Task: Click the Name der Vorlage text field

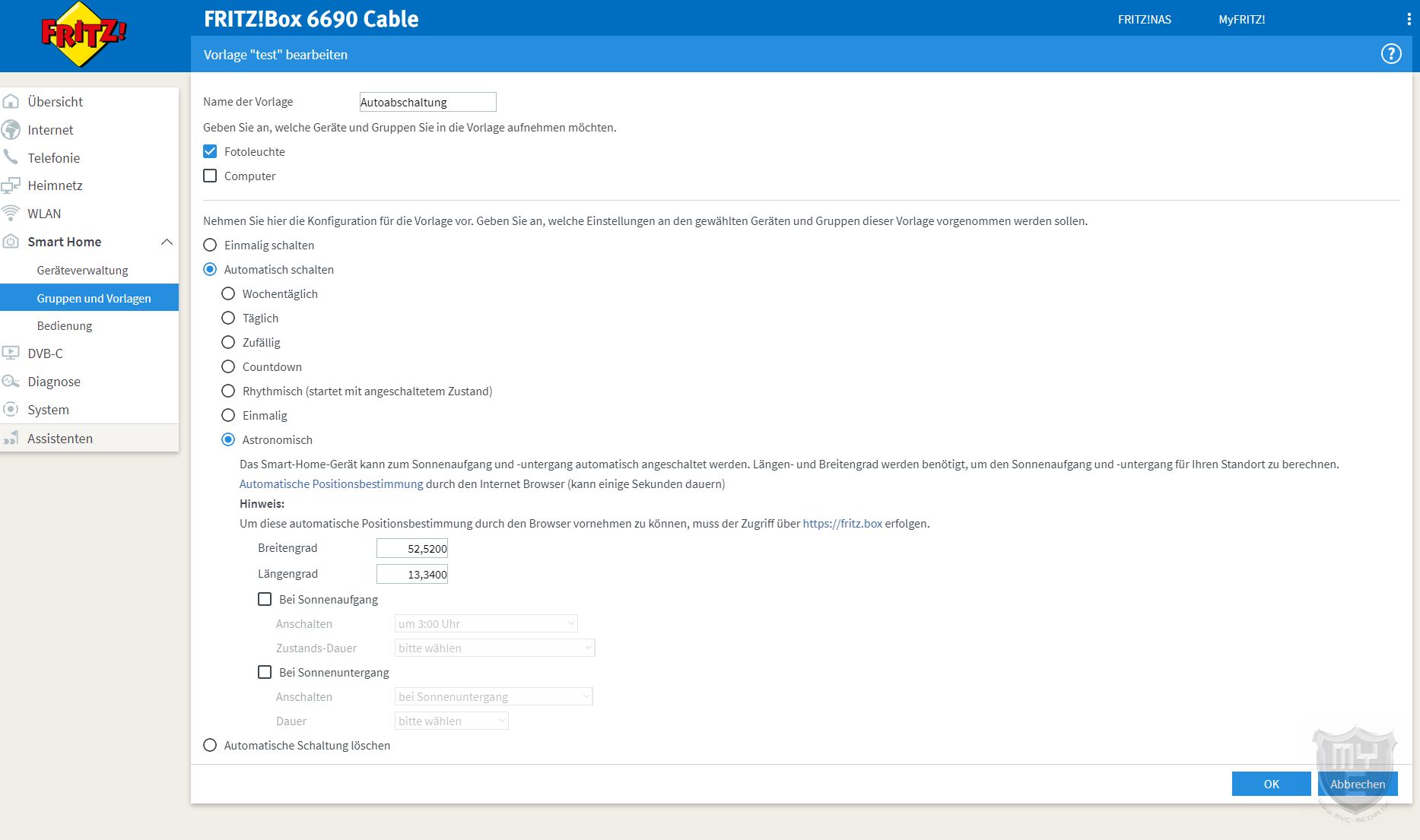Action: coord(427,103)
